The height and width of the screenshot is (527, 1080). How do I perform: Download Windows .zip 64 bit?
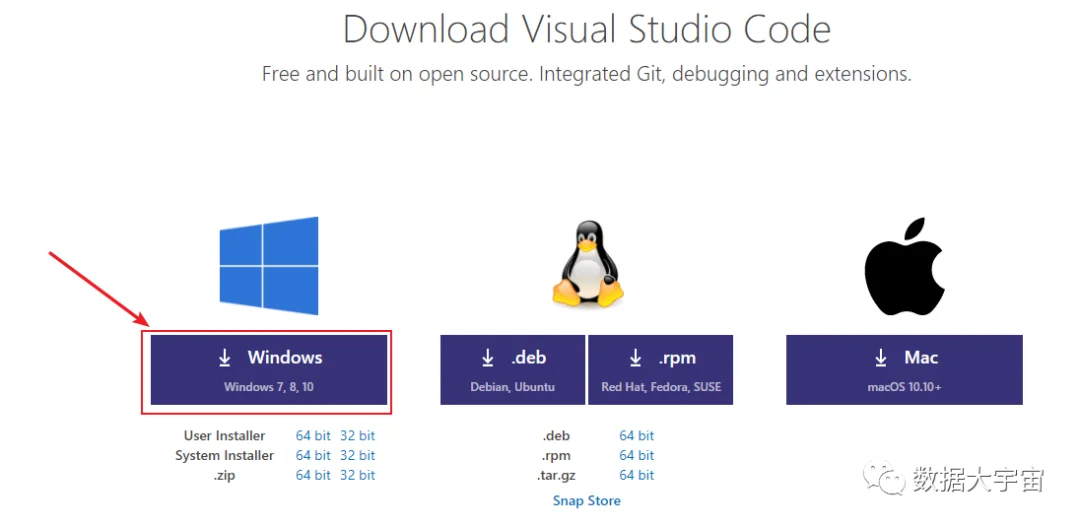click(x=313, y=475)
